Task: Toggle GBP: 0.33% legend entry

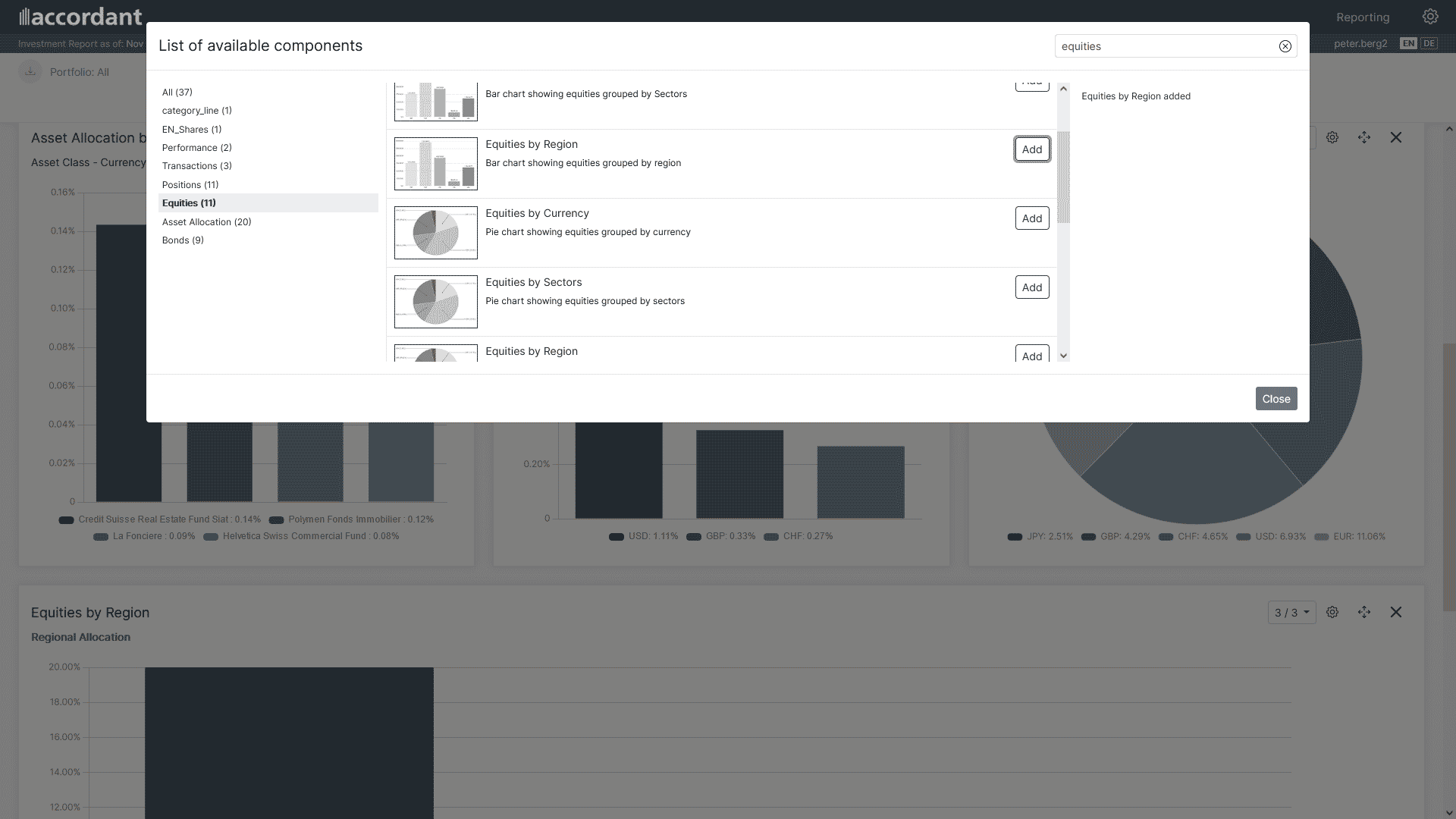Action: pos(721,536)
